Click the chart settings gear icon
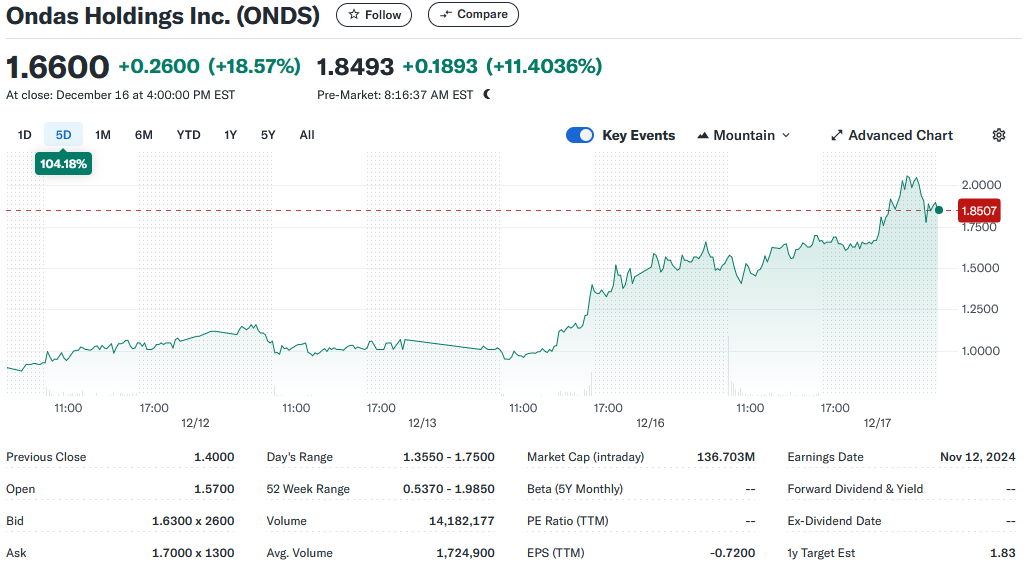The height and width of the screenshot is (574, 1036). [998, 135]
